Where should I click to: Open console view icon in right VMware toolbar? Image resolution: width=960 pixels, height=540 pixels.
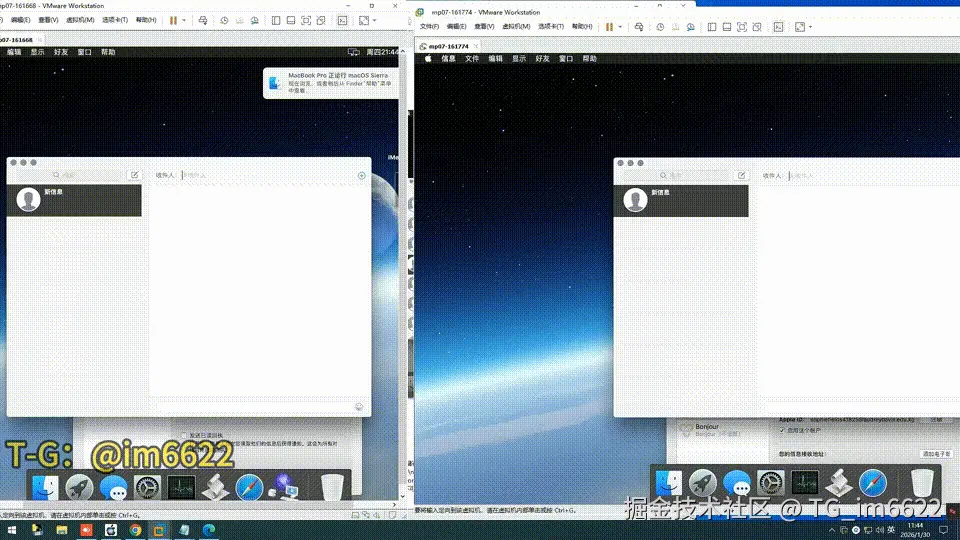[778, 27]
